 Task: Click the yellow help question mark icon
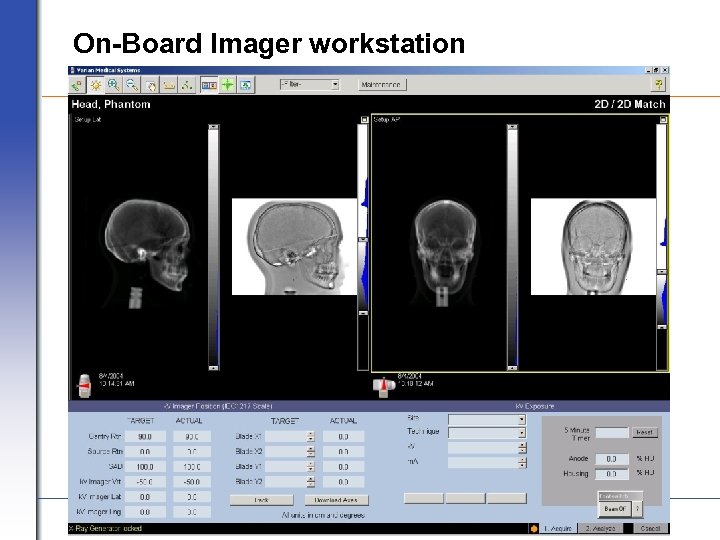click(658, 84)
